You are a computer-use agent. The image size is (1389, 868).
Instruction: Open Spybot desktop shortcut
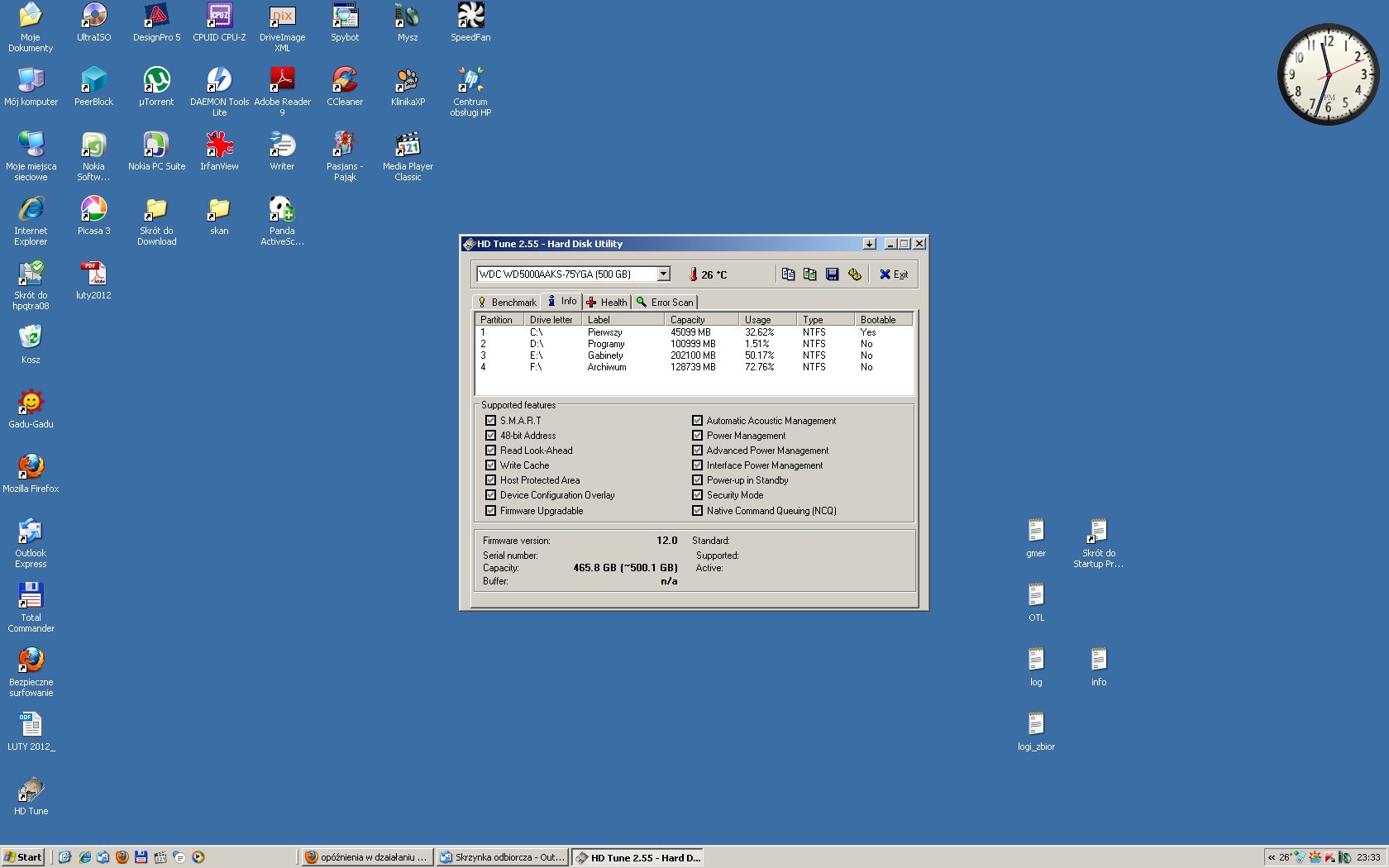tap(345, 22)
